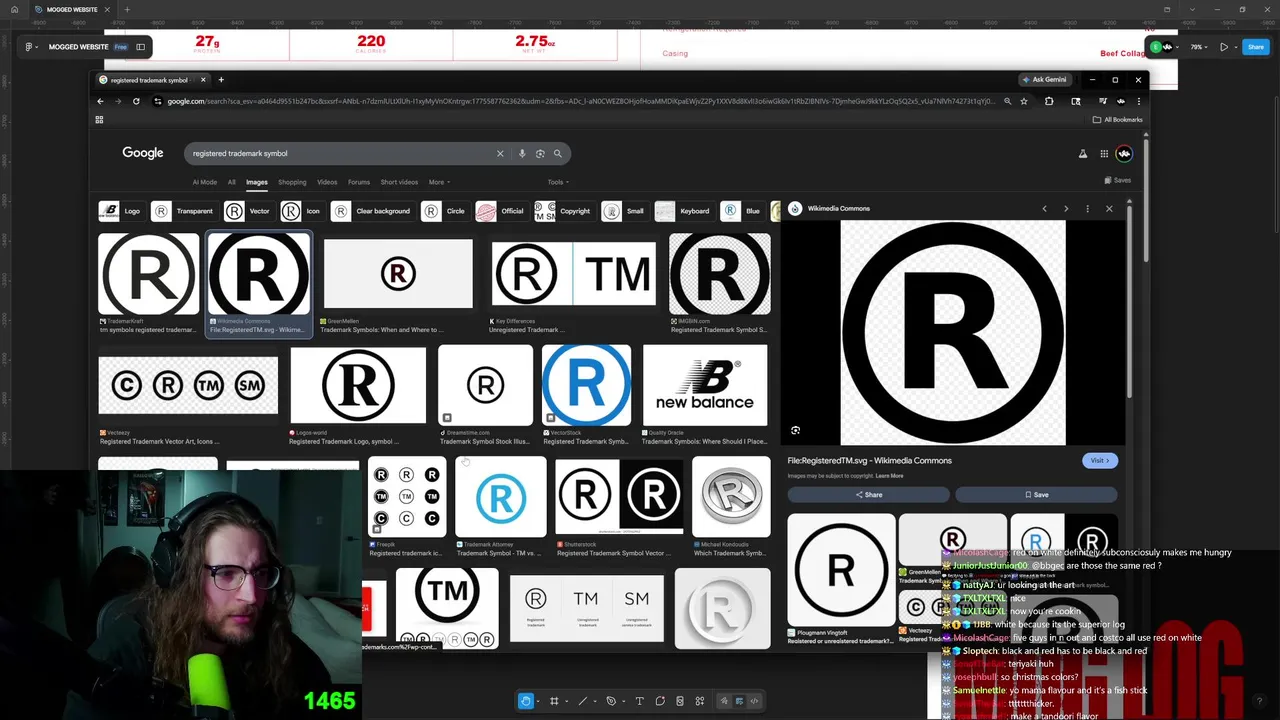Filter images by Clear background chip
The image size is (1280, 720).
point(372,211)
